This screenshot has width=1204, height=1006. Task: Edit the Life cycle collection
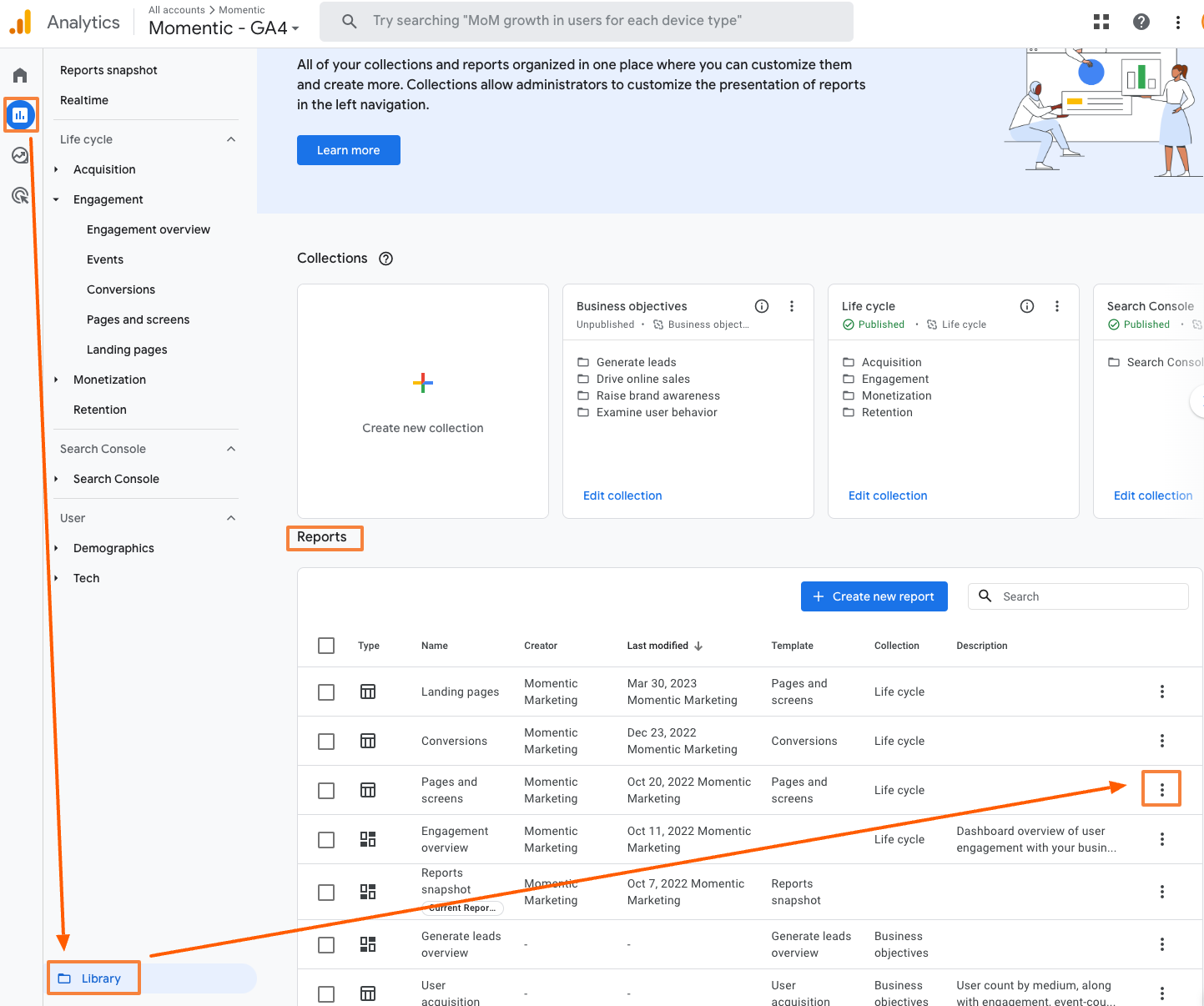888,495
